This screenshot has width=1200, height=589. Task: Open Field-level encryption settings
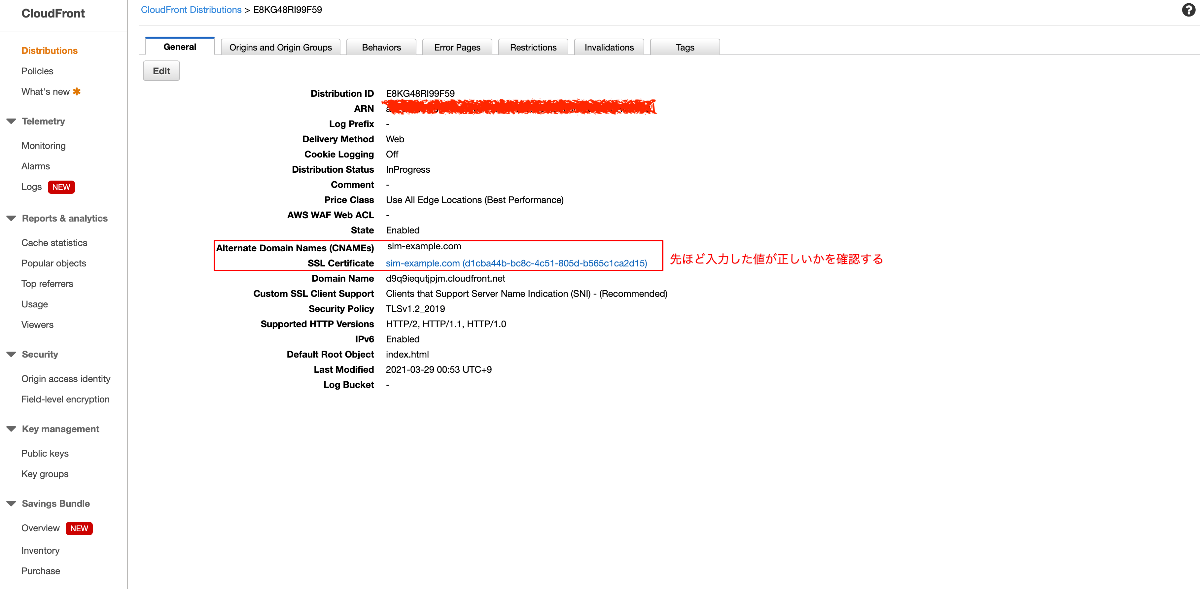(65, 399)
